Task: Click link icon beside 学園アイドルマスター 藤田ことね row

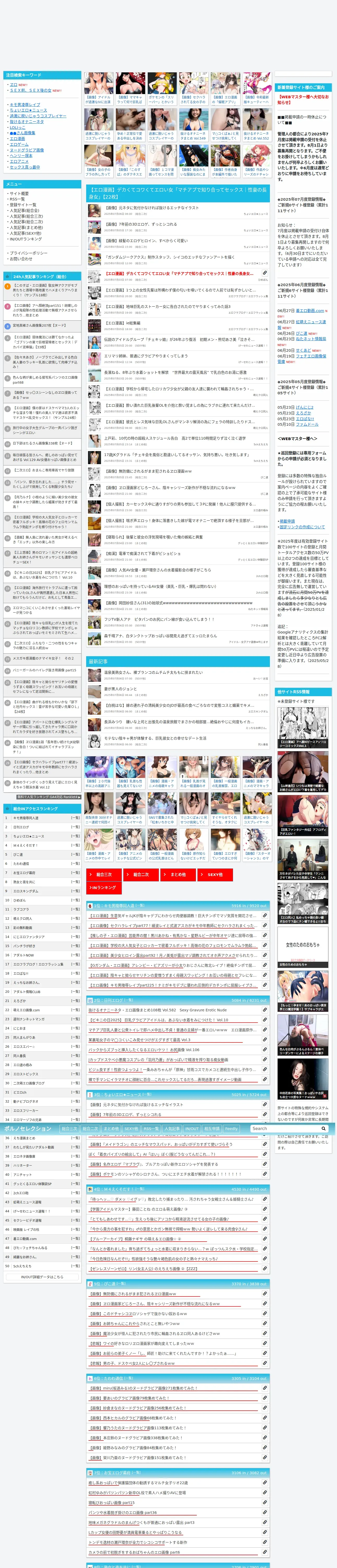Action: 265,1209
